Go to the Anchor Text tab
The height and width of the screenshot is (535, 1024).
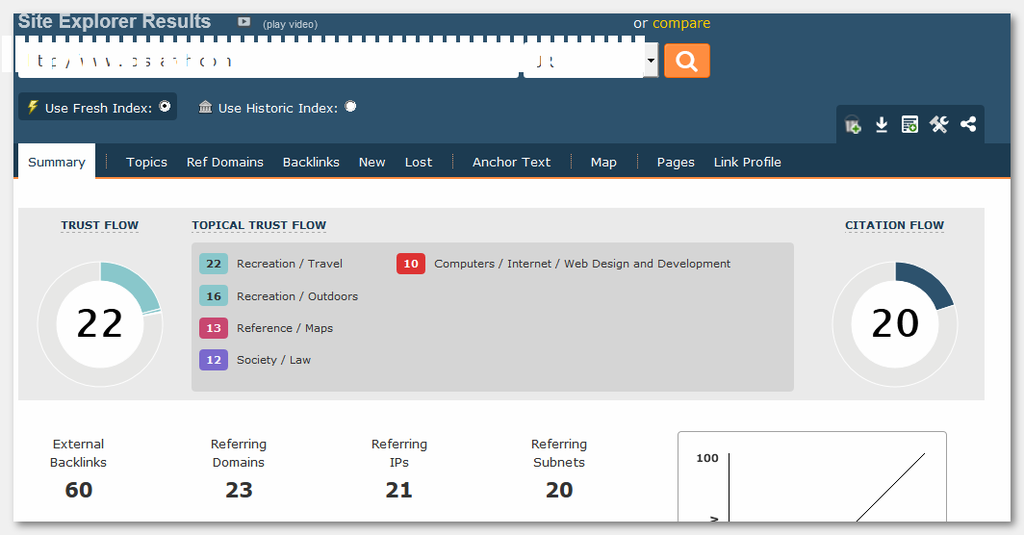[x=511, y=162]
